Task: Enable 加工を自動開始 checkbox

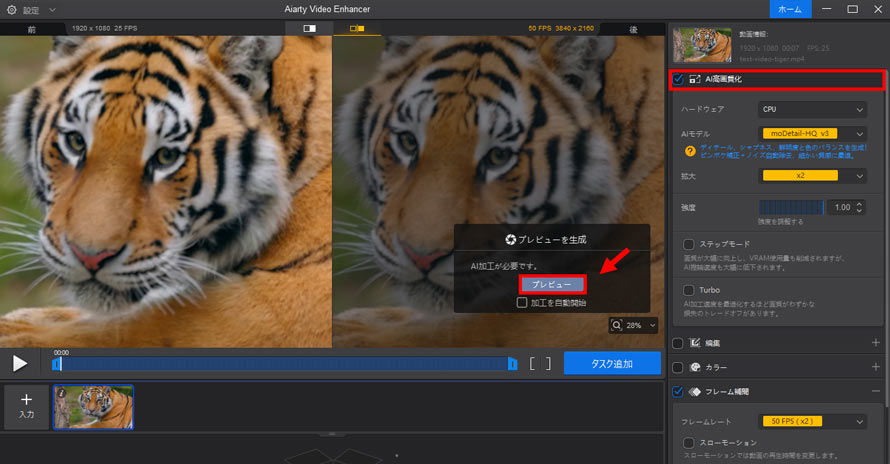Action: [522, 303]
